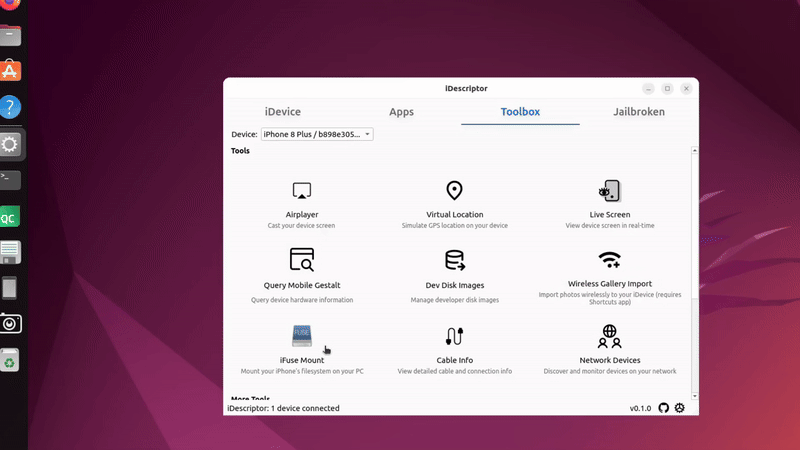The height and width of the screenshot is (450, 800).
Task: Open the iFuse Mount drive icon
Action: (302, 336)
